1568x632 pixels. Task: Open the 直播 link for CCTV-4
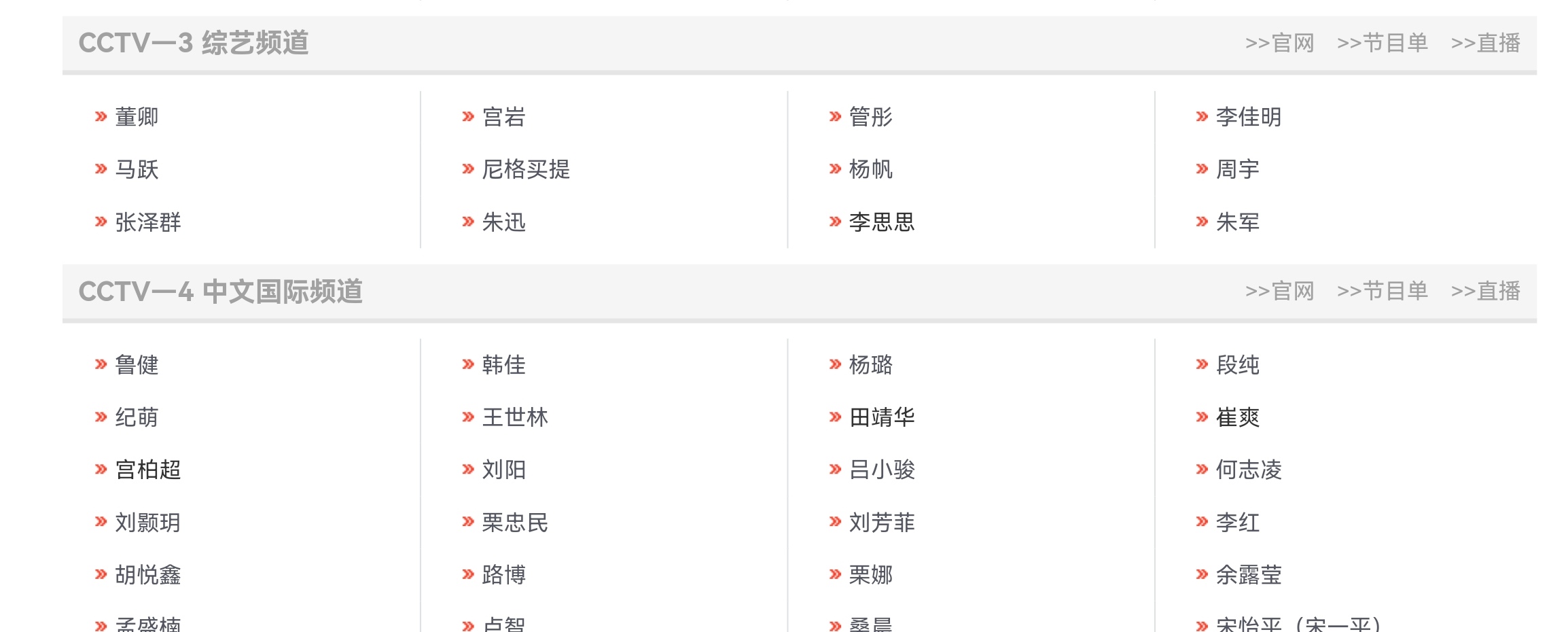1488,291
